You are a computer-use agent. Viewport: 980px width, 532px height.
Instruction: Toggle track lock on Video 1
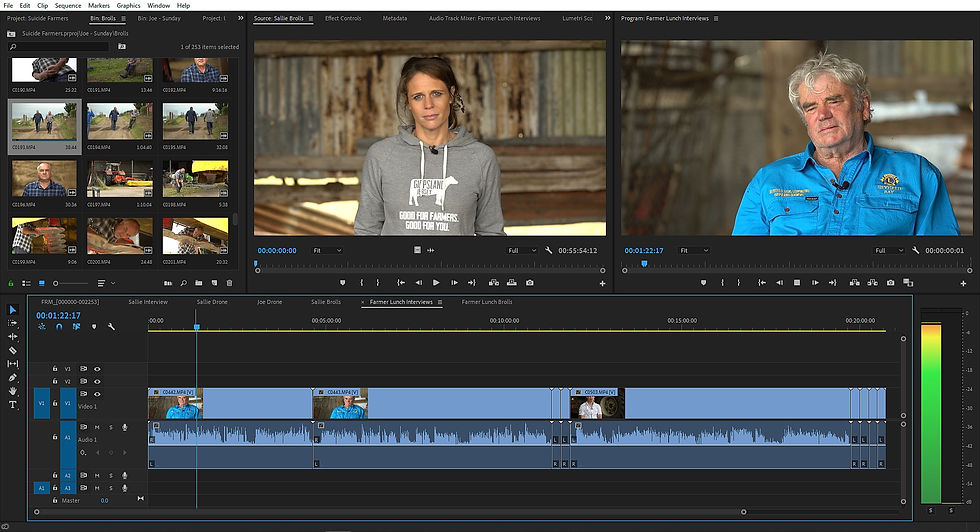pos(55,402)
